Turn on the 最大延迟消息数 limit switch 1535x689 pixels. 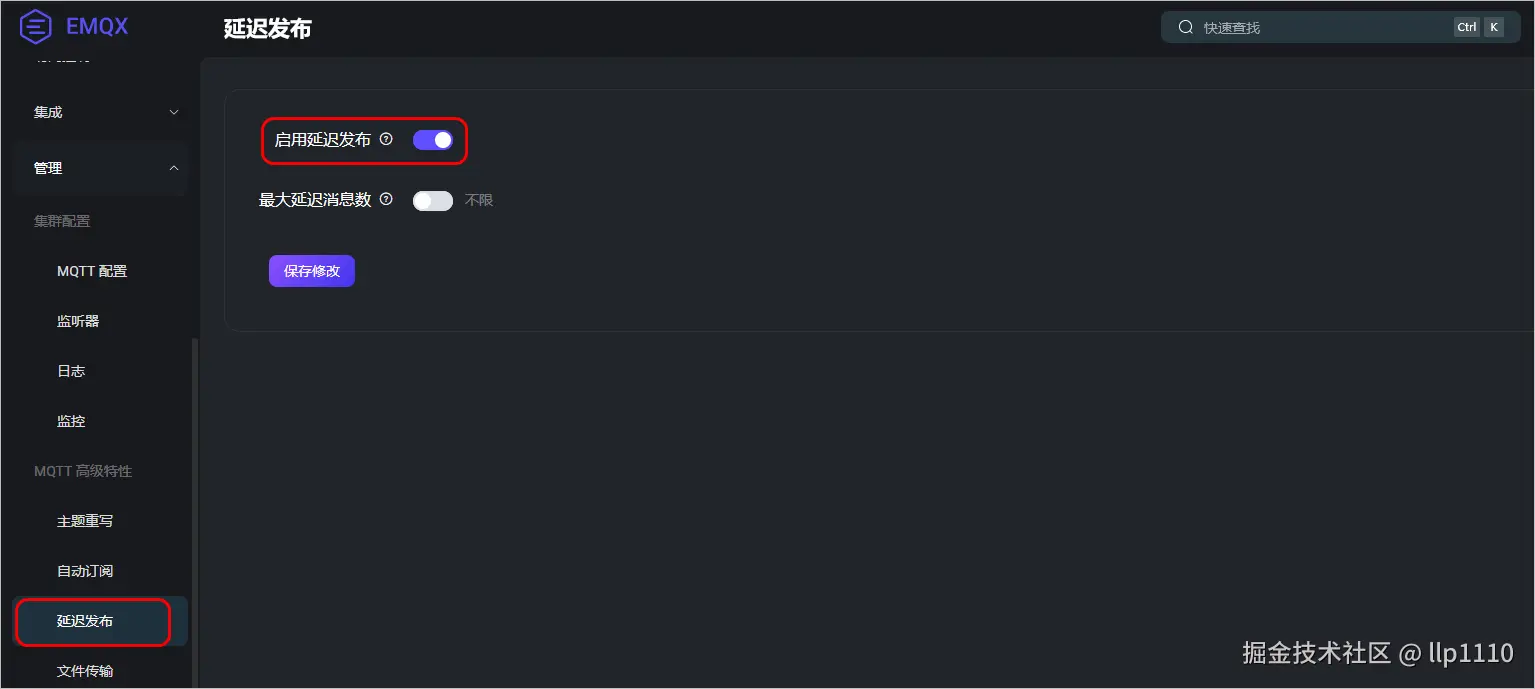coord(433,200)
